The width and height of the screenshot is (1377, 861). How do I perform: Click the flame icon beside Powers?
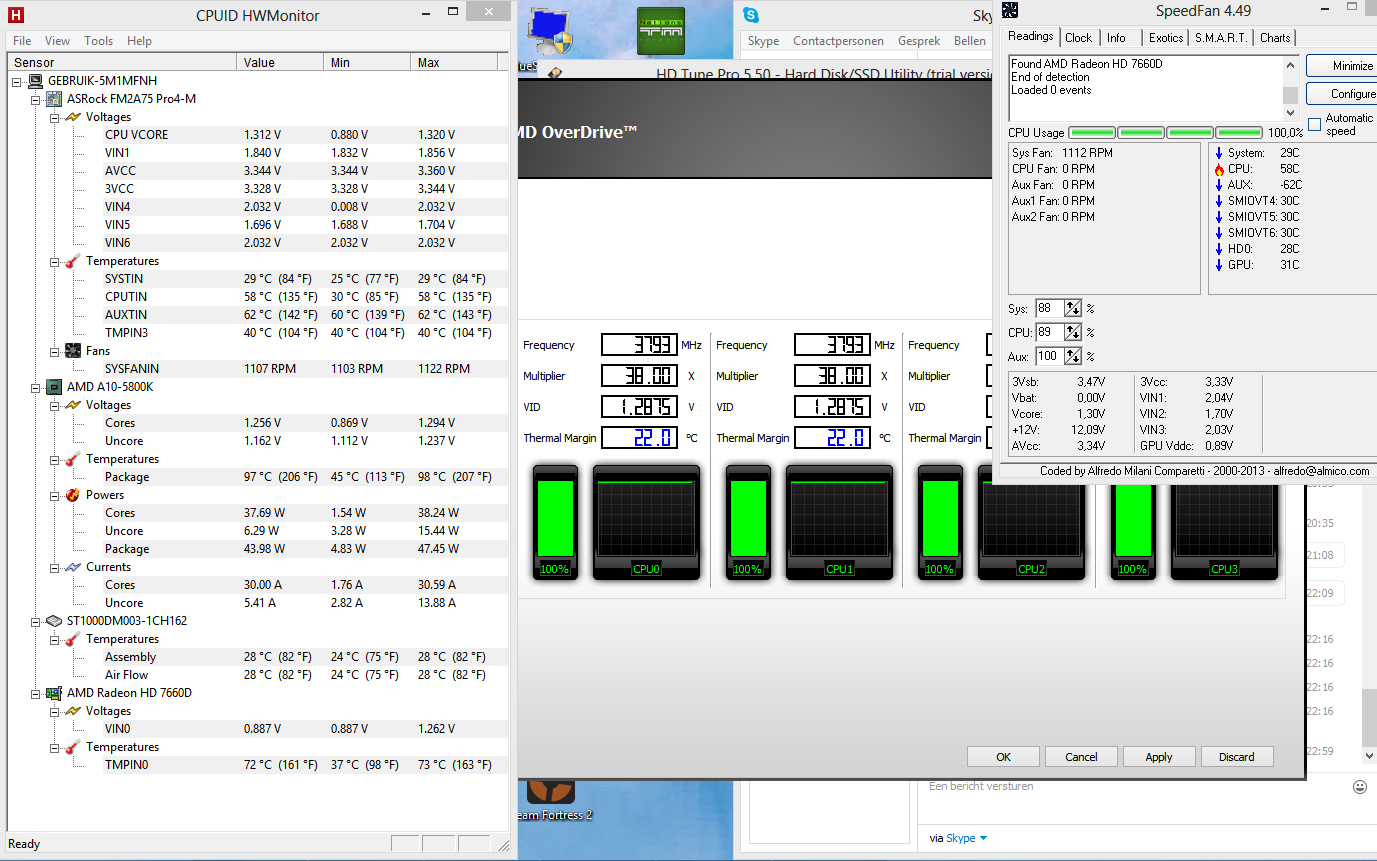coord(73,495)
